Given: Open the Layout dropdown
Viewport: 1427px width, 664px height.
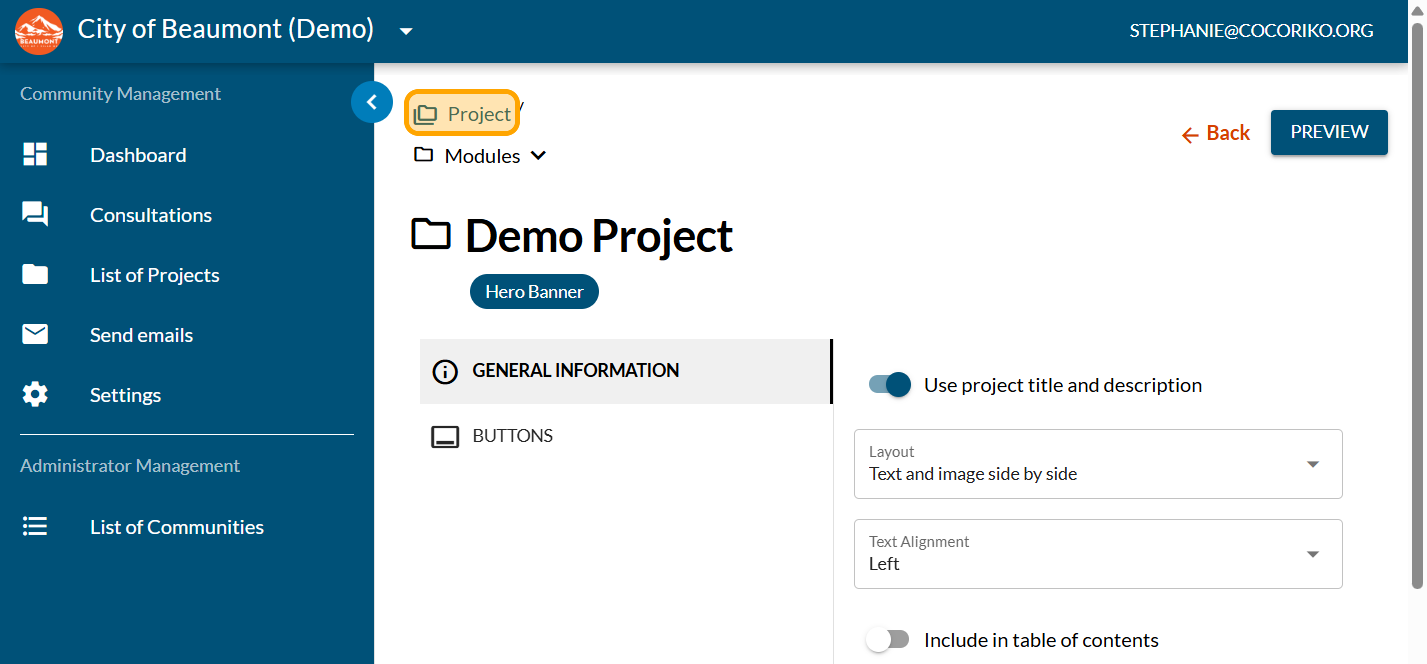Looking at the screenshot, I should (1097, 464).
